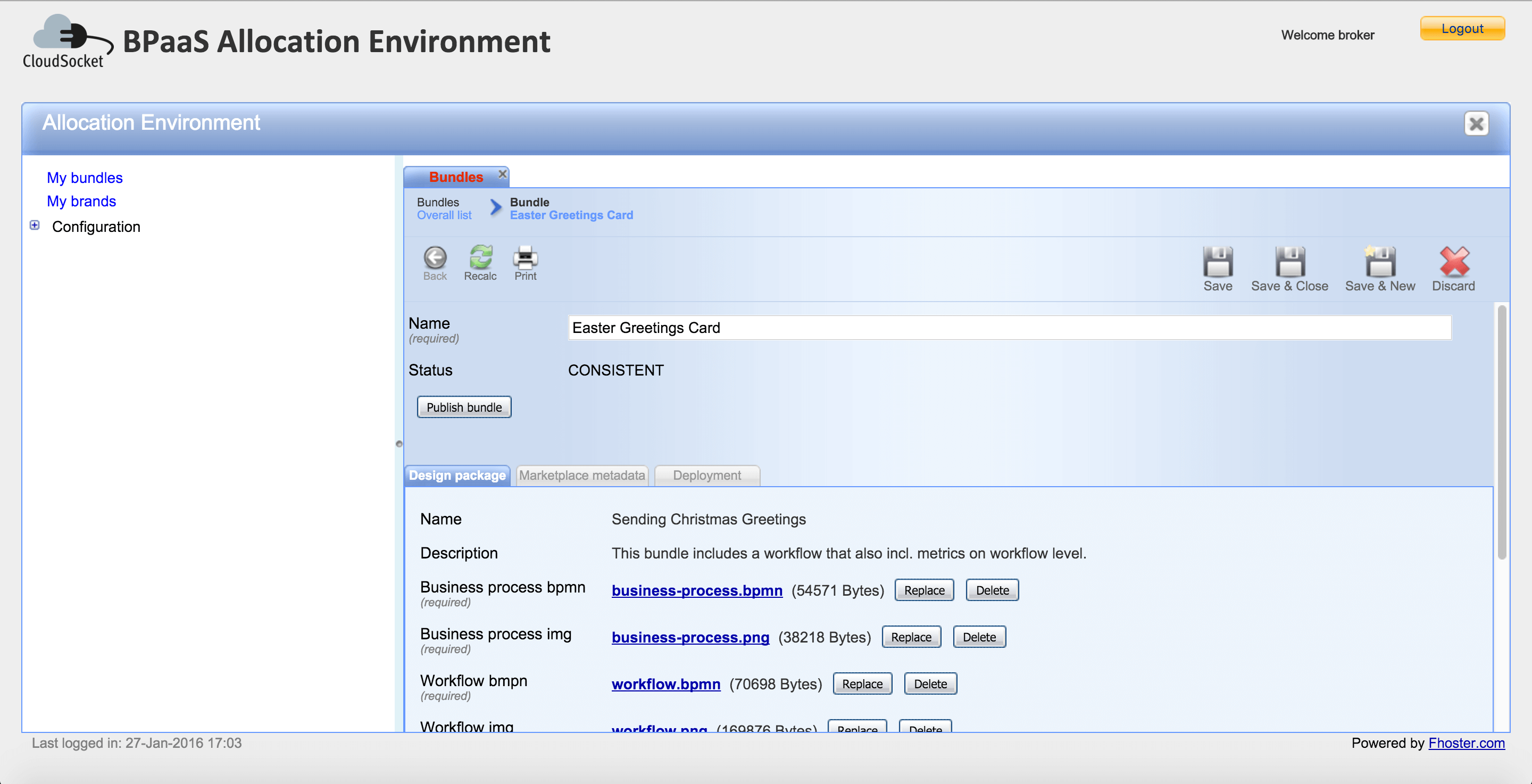Click the Save & New icon

pyautogui.click(x=1380, y=262)
